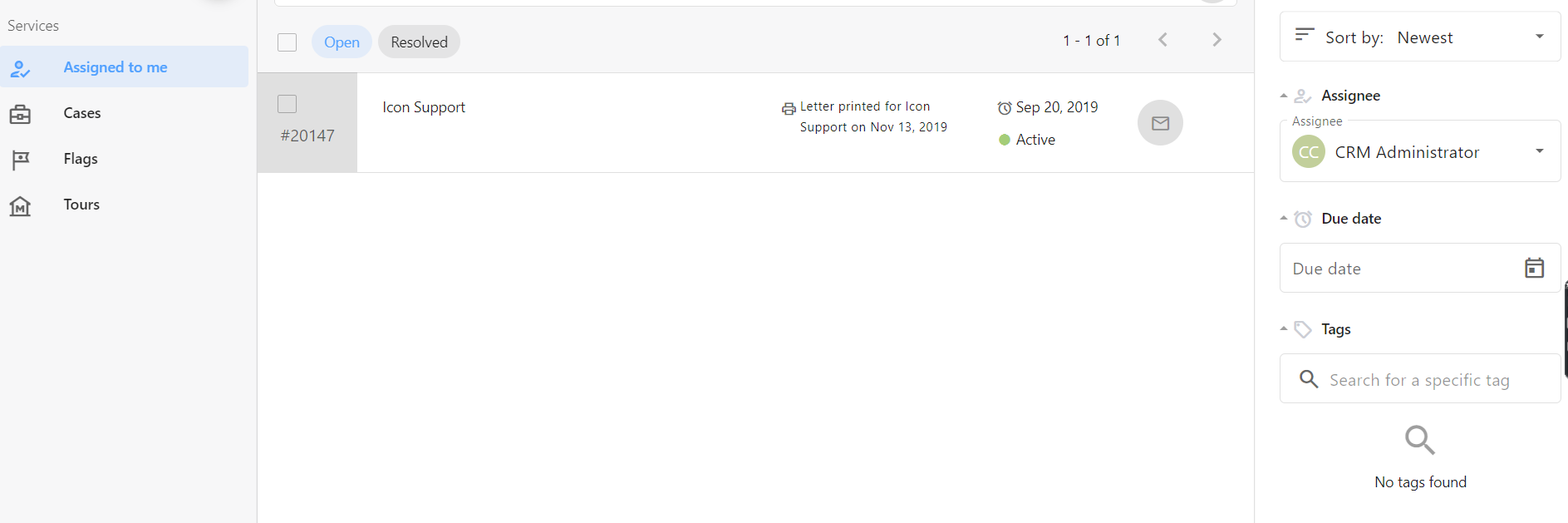Click the Flags flag icon
The width and height of the screenshot is (1568, 523).
pos(20,160)
